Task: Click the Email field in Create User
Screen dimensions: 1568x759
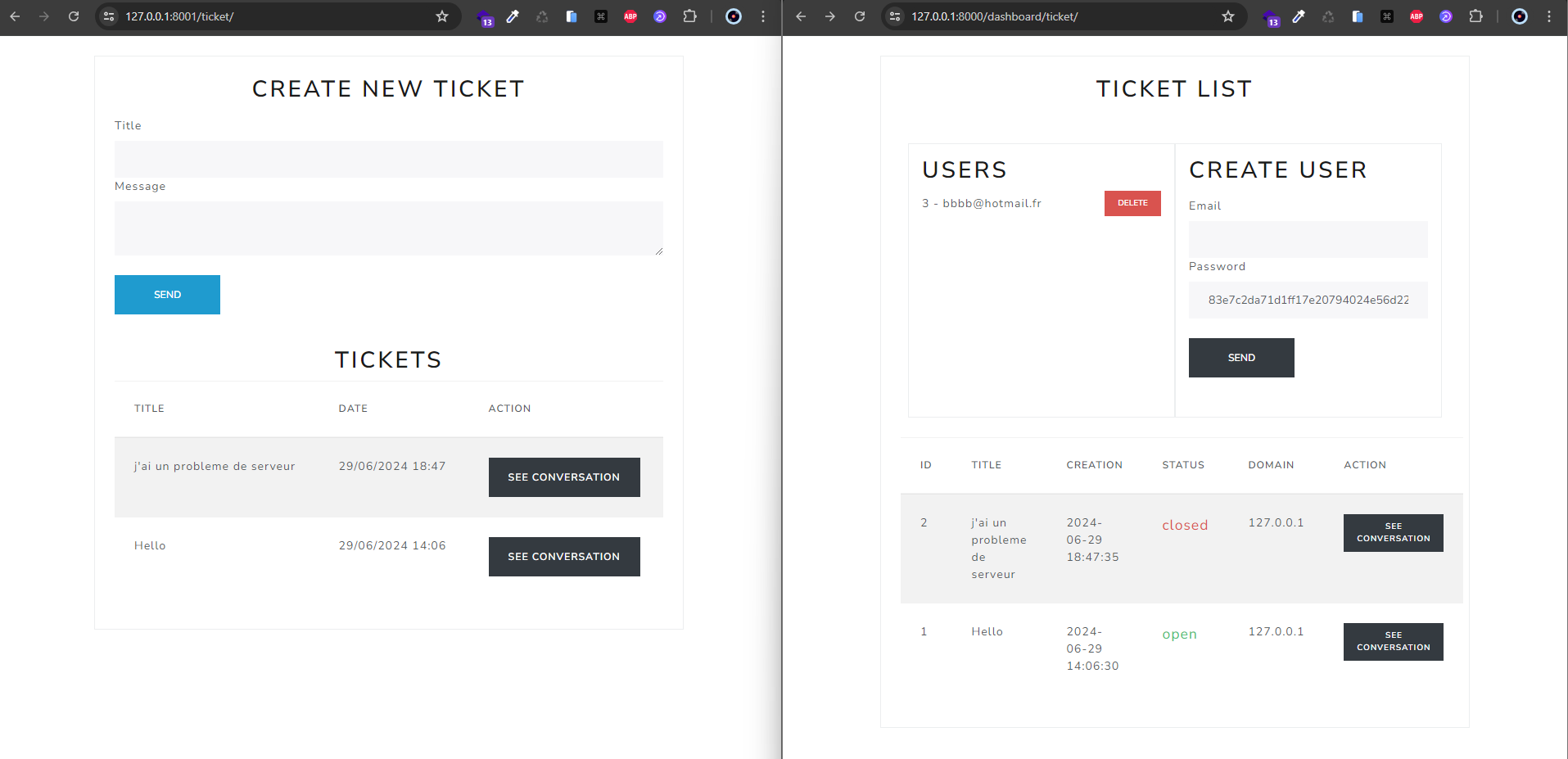Action: pyautogui.click(x=1308, y=239)
